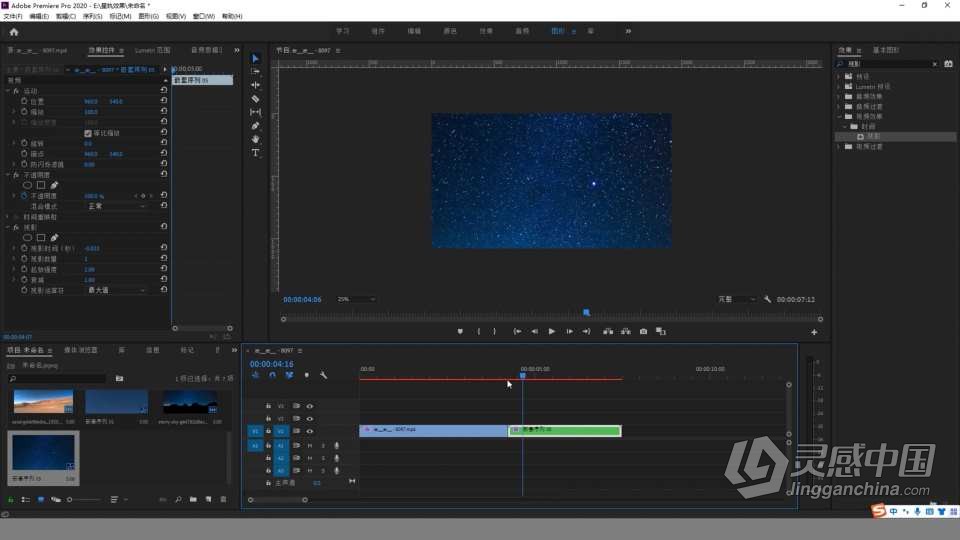Select the Hand tool
The image size is (960, 540).
click(x=255, y=139)
